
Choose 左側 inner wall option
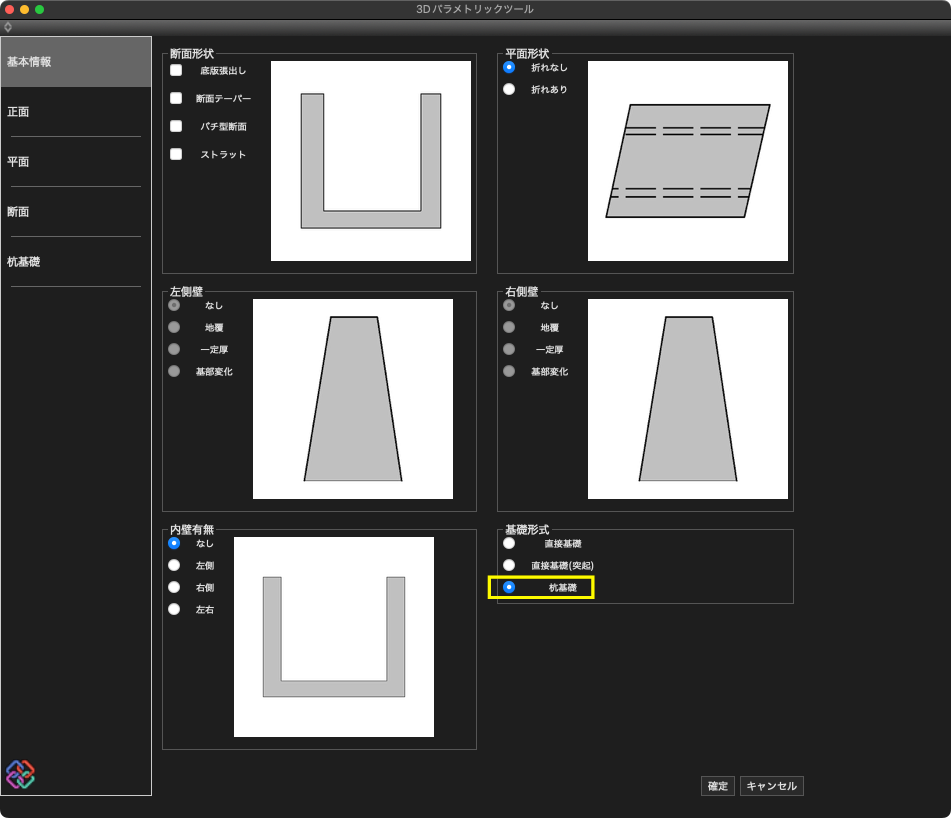click(x=174, y=565)
